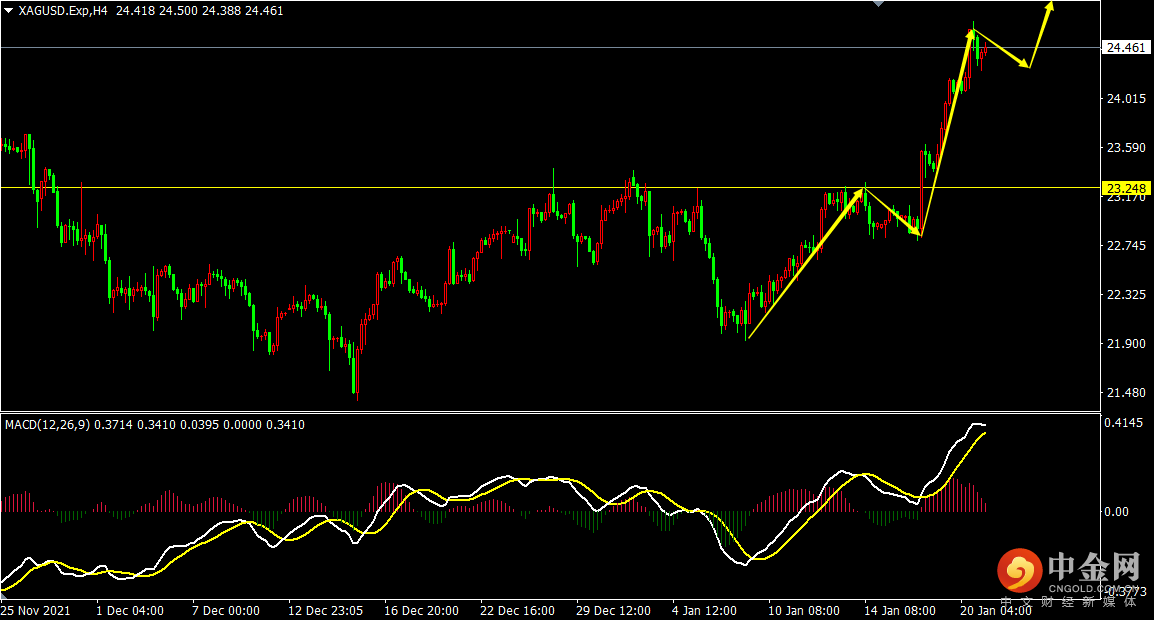Click the XAGUSD.Exp,H4 symbol title text
The height and width of the screenshot is (620, 1154).
63,10
